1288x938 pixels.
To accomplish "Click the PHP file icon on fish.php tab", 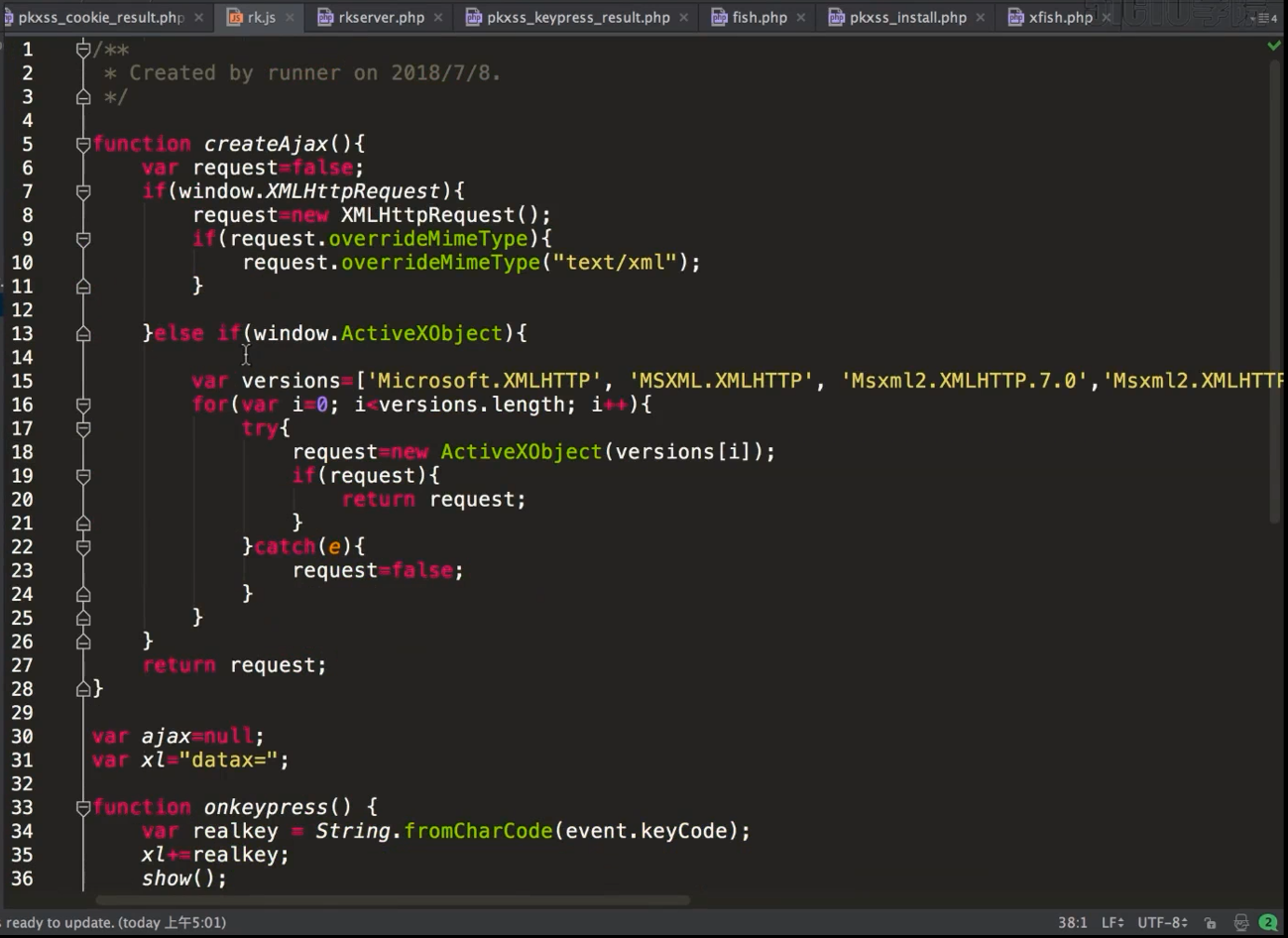I will [720, 17].
